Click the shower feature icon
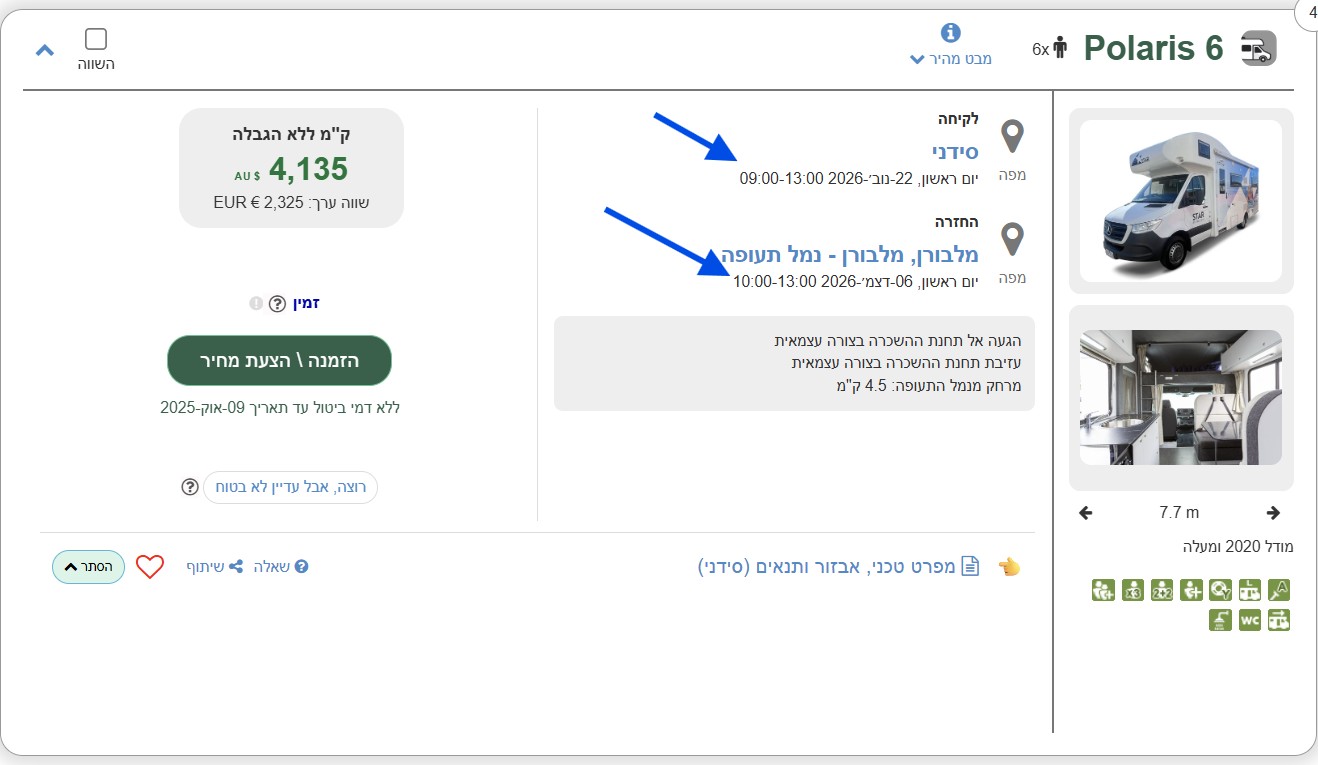This screenshot has height=765, width=1318. (x=1220, y=620)
